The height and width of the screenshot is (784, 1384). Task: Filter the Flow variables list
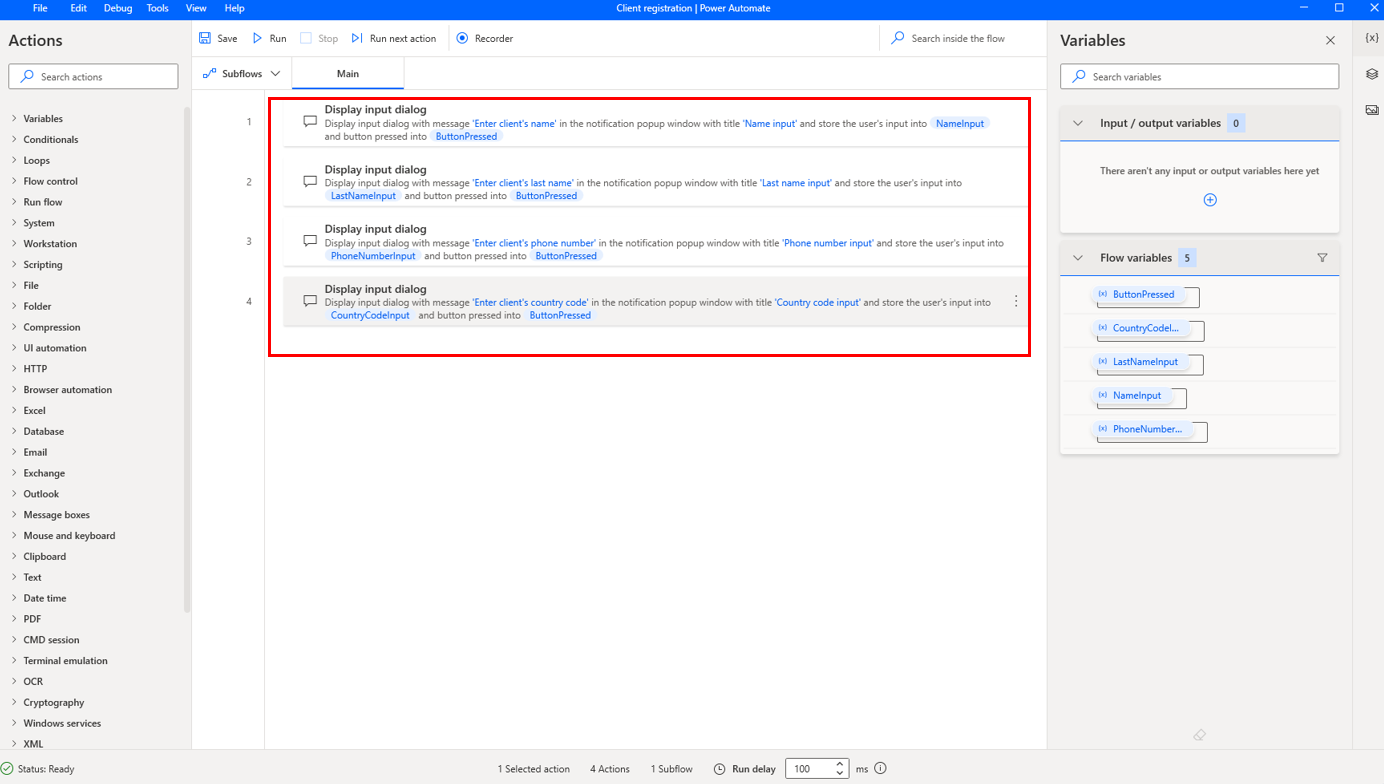pyautogui.click(x=1322, y=257)
